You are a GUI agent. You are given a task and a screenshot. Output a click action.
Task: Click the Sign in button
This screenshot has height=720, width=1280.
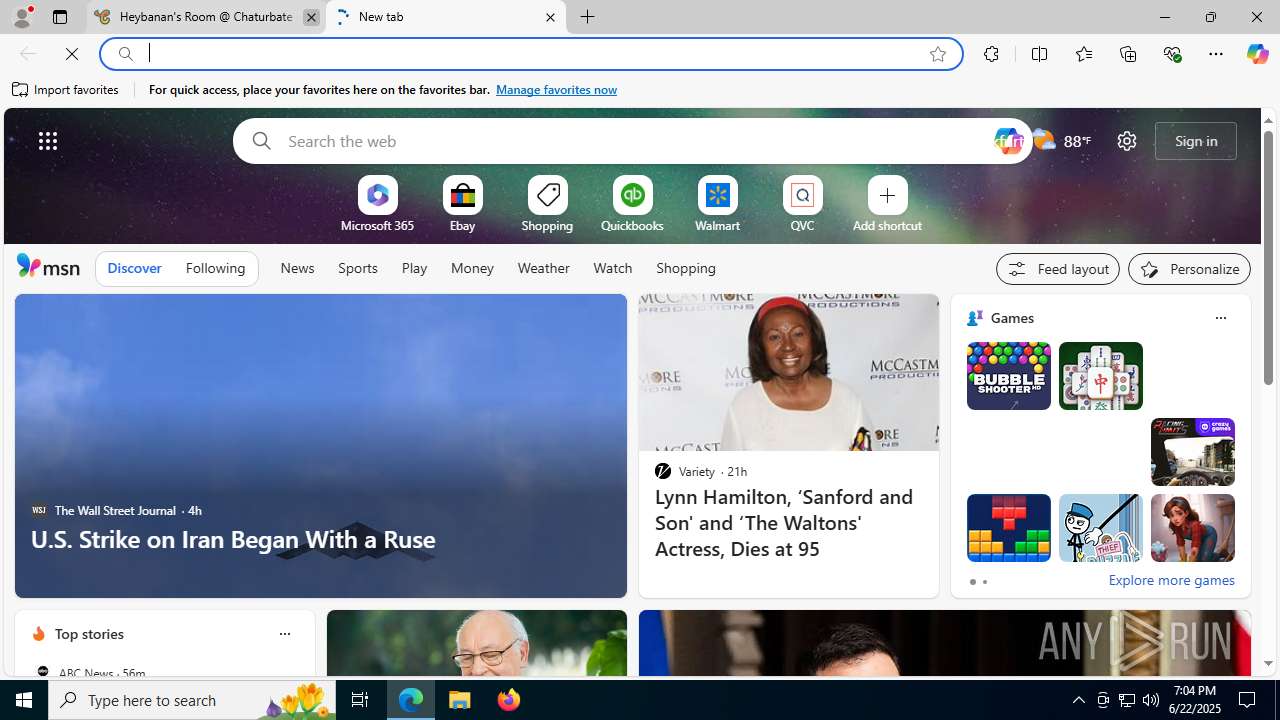[x=1196, y=141]
